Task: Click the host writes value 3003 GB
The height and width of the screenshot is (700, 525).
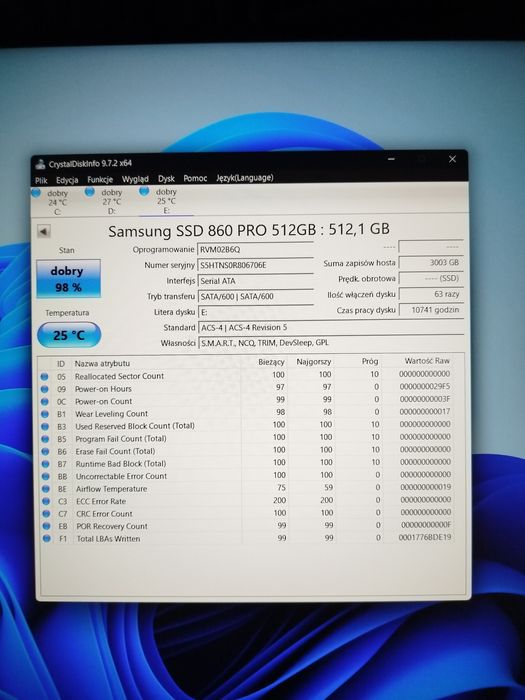Action: [x=430, y=262]
